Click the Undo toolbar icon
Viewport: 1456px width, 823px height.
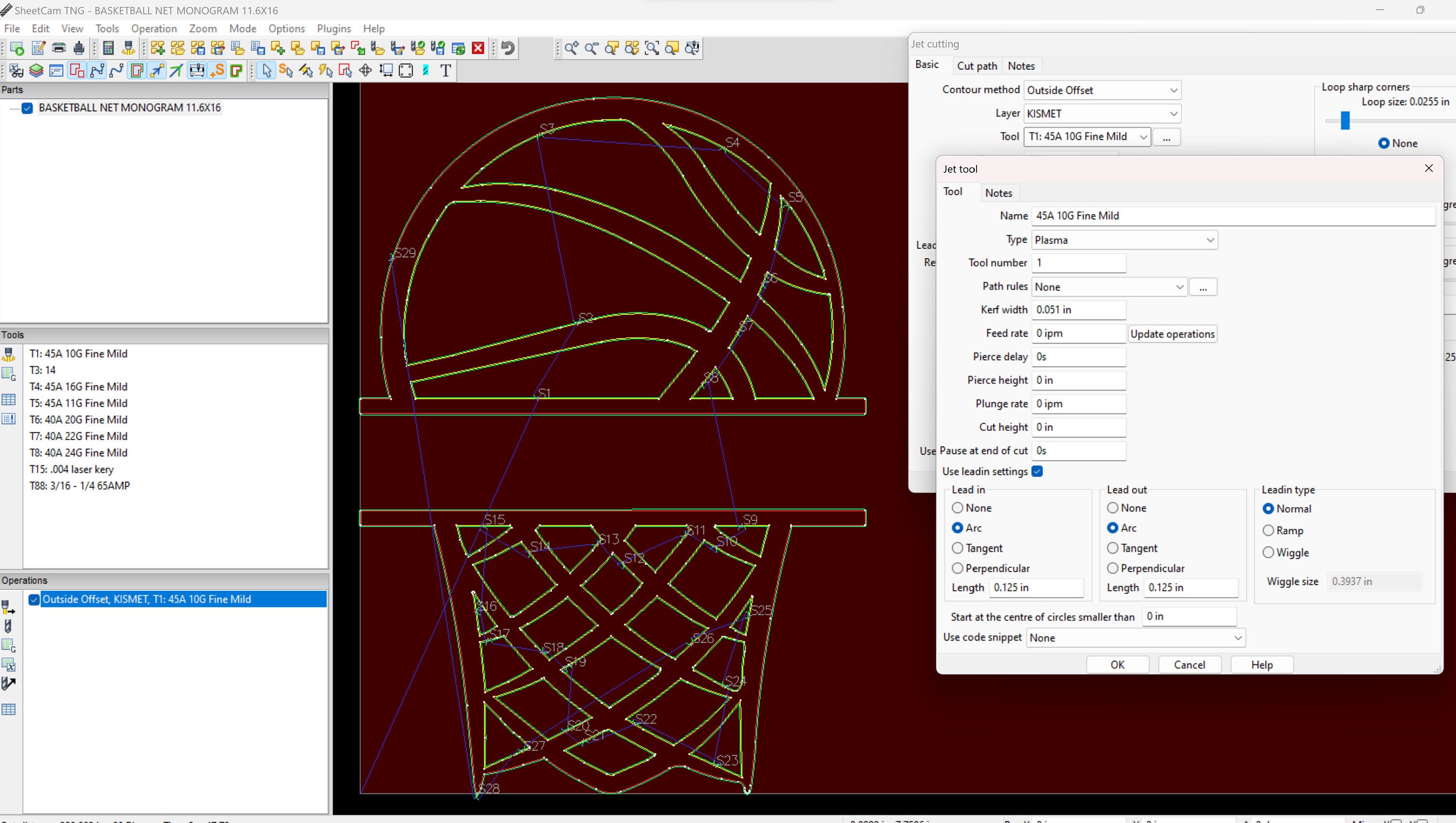pos(506,48)
